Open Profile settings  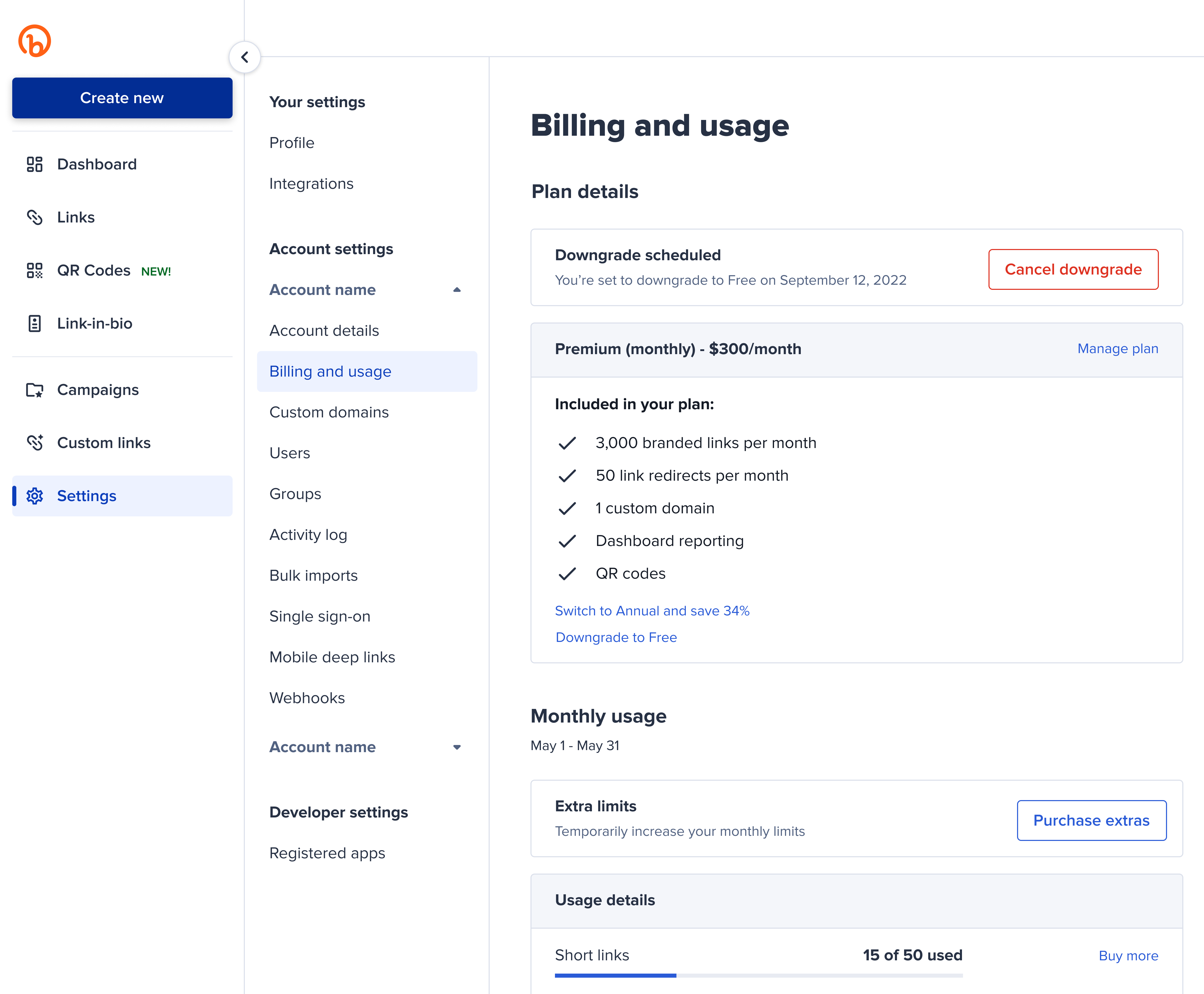(292, 143)
